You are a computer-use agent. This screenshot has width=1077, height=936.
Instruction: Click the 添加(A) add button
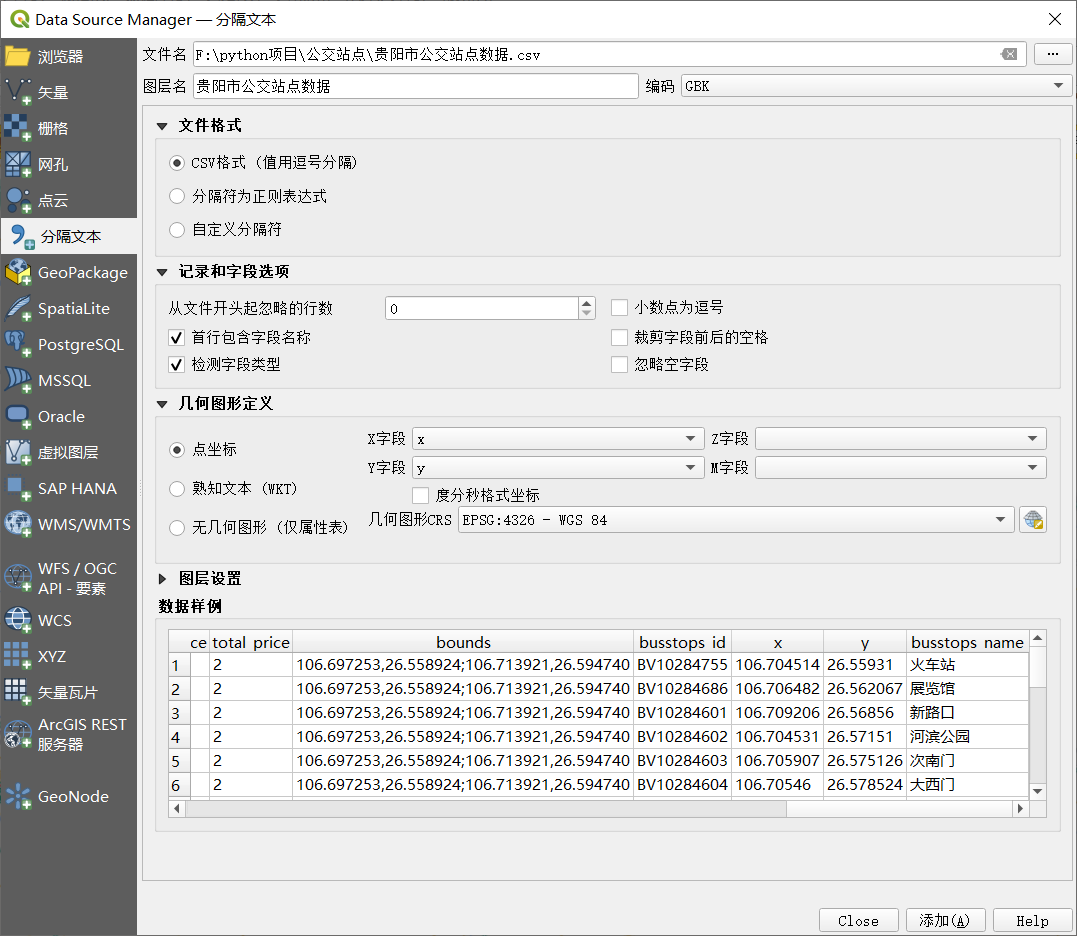tap(946, 921)
